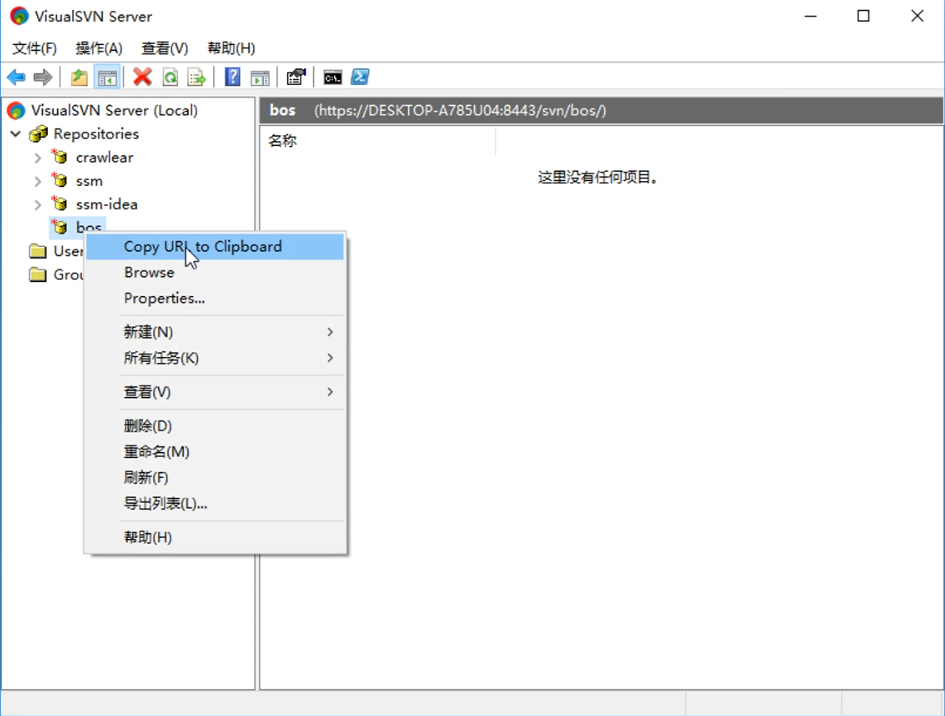Click the export list toolbar icon
945x716 pixels.
(196, 77)
